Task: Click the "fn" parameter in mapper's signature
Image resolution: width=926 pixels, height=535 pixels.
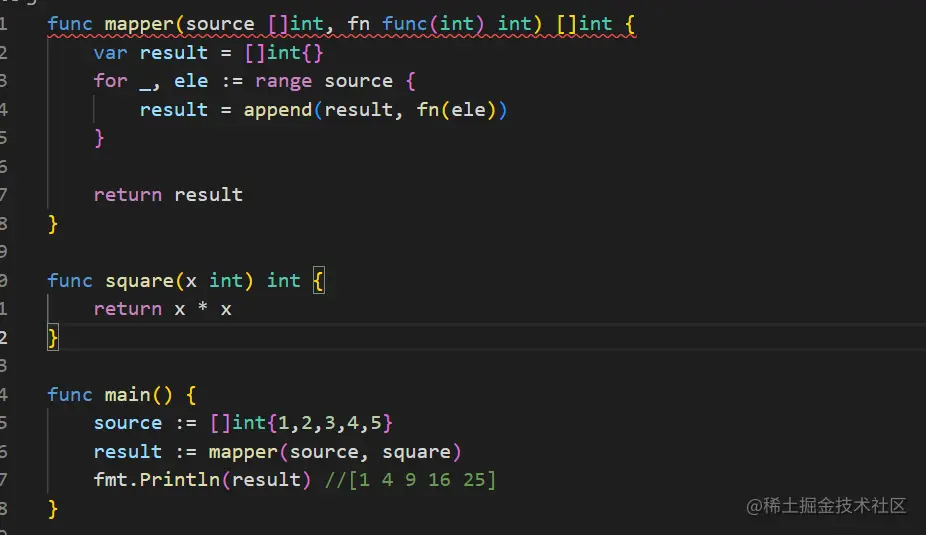Action: 358,24
